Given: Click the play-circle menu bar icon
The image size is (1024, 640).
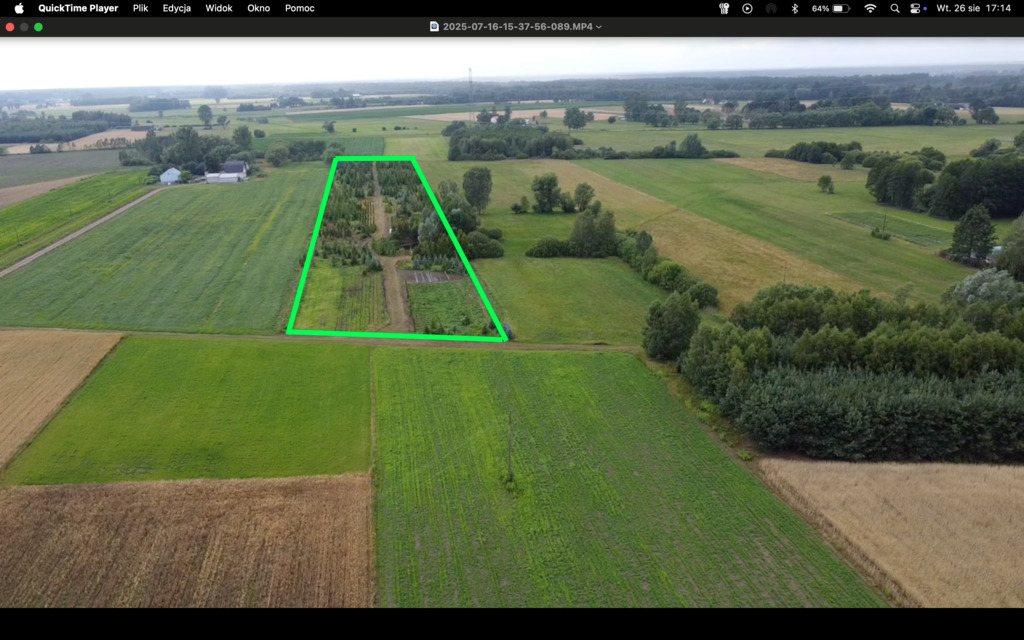Looking at the screenshot, I should (x=747, y=8).
